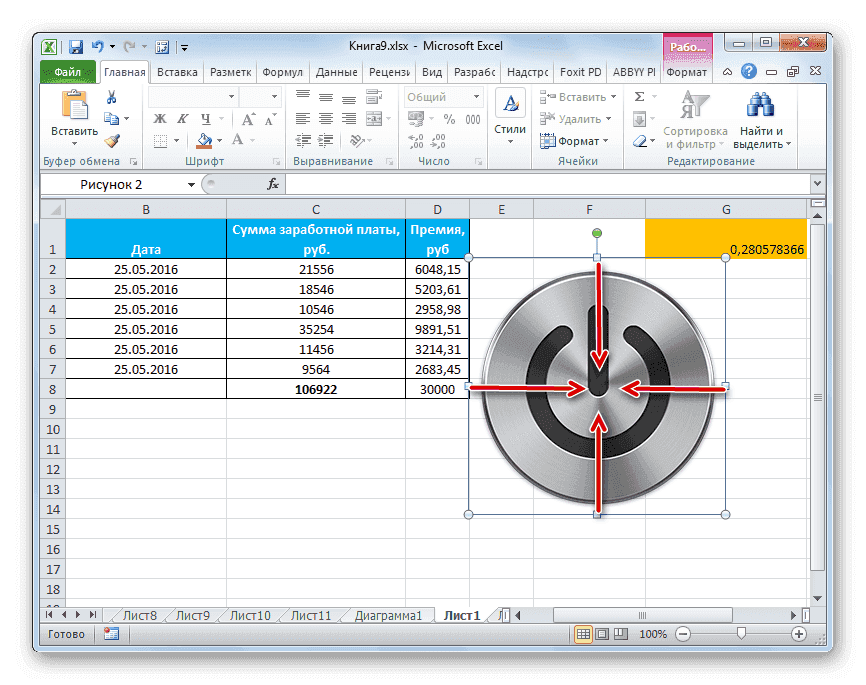Toggle bold formatting Ж
Image resolution: width=866 pixels, height=685 pixels.
(x=159, y=118)
